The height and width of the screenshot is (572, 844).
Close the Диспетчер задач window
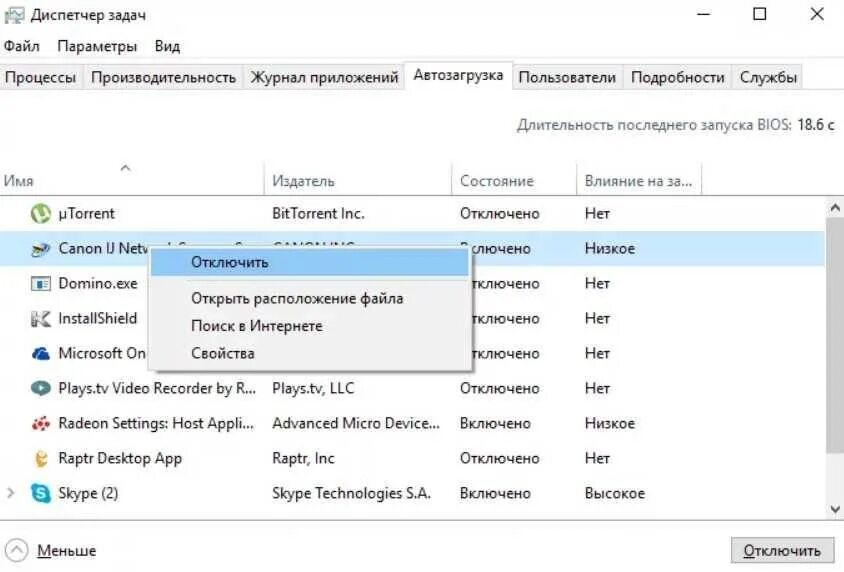point(817,15)
